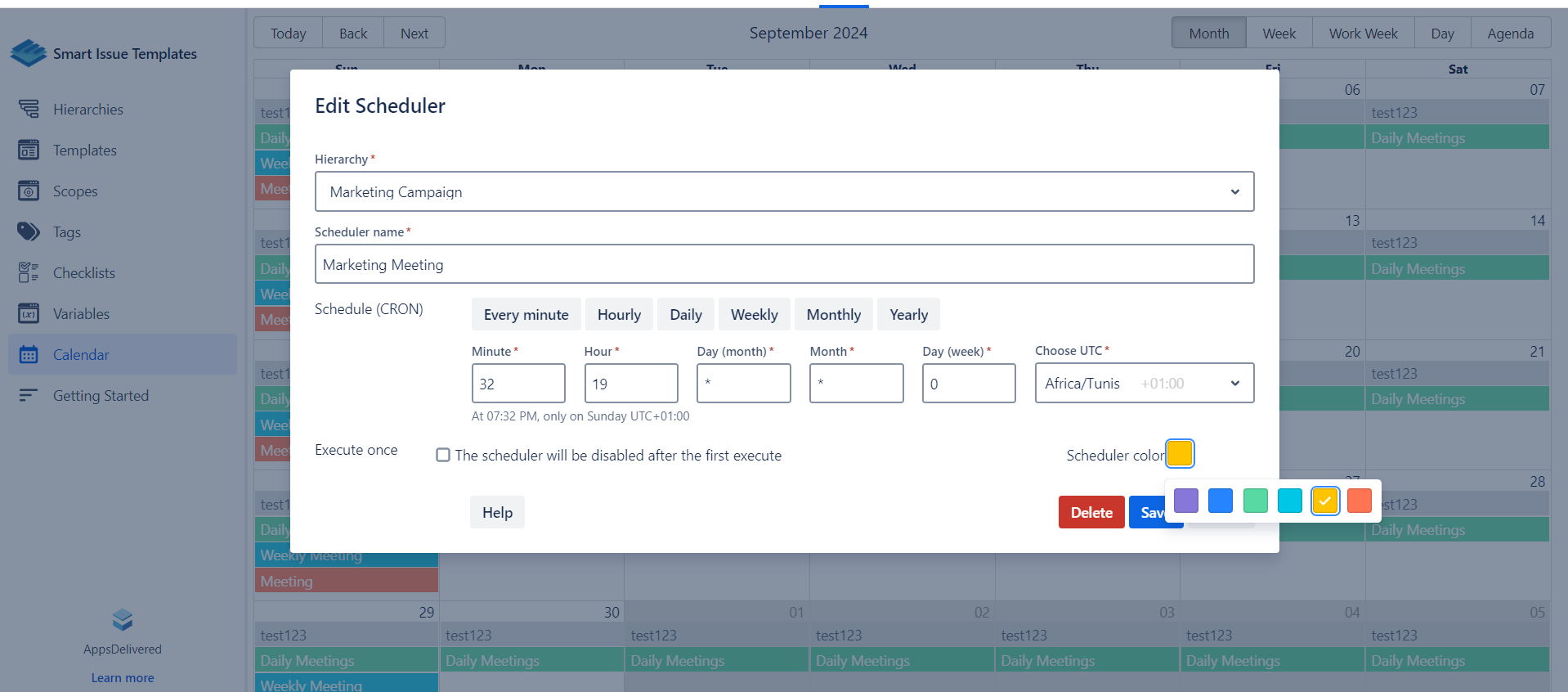Image resolution: width=1568 pixels, height=692 pixels.
Task: Open the Learn more link
Action: point(123,677)
